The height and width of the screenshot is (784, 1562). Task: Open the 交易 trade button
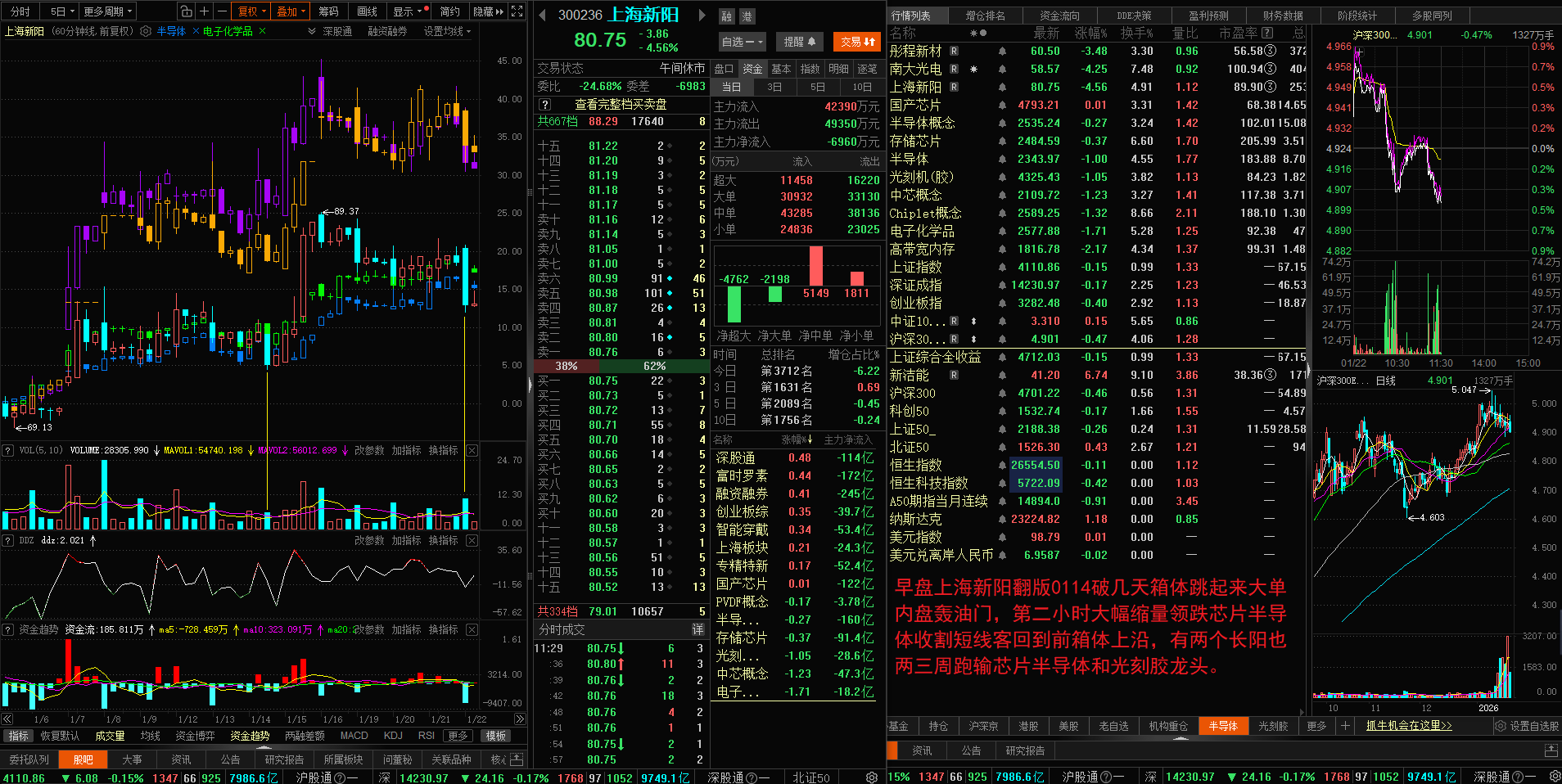pyautogui.click(x=857, y=42)
